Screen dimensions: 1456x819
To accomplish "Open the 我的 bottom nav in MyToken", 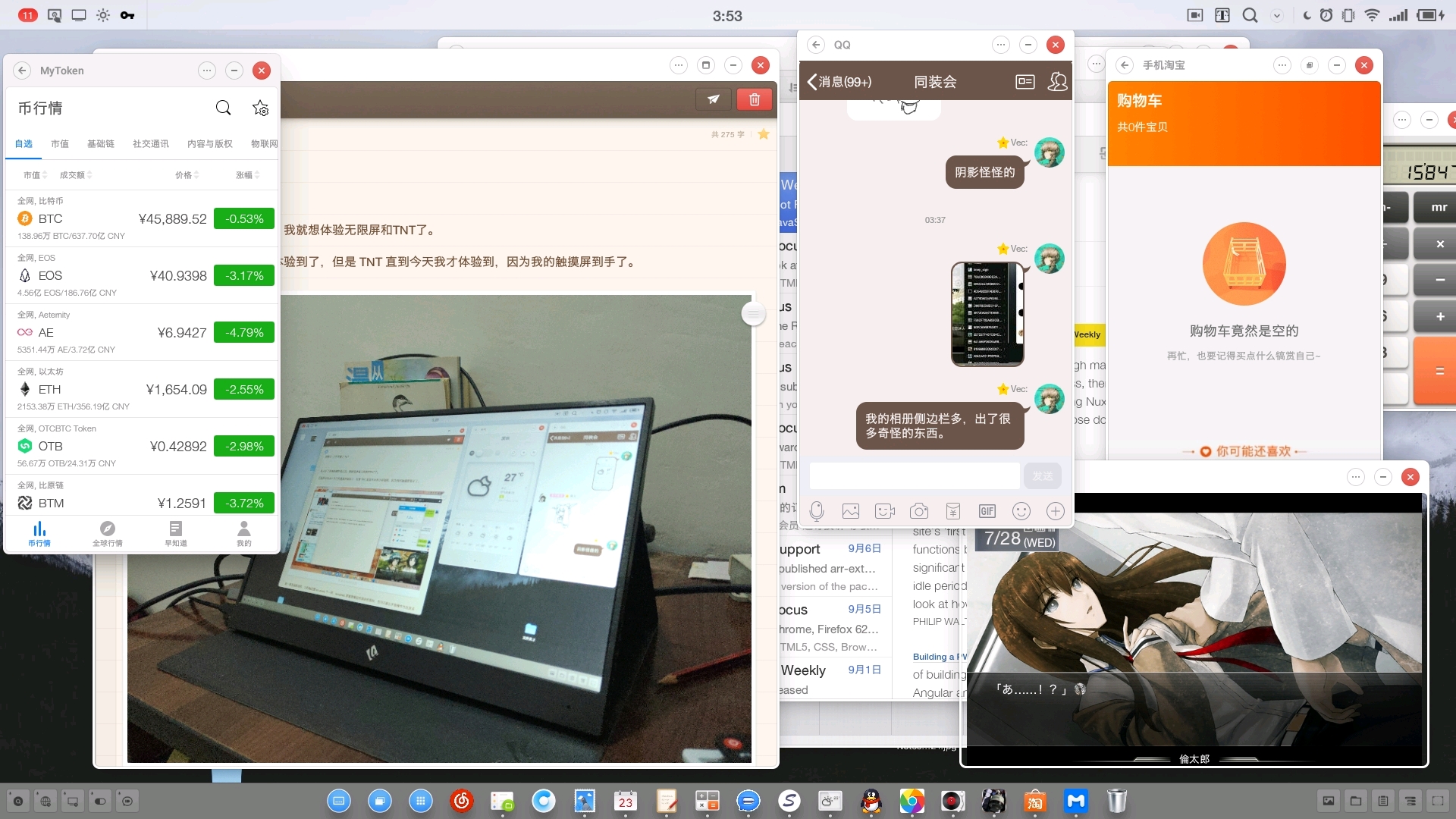I will pos(243,534).
